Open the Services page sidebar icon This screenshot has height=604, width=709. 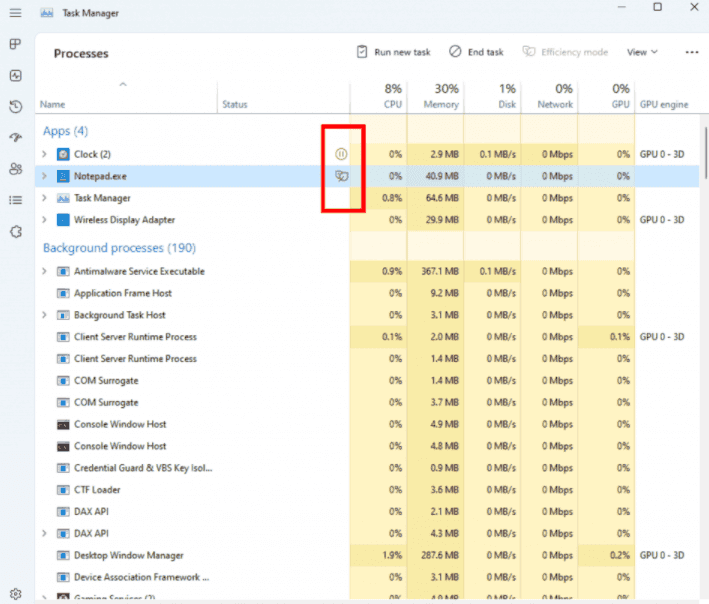[x=16, y=232]
